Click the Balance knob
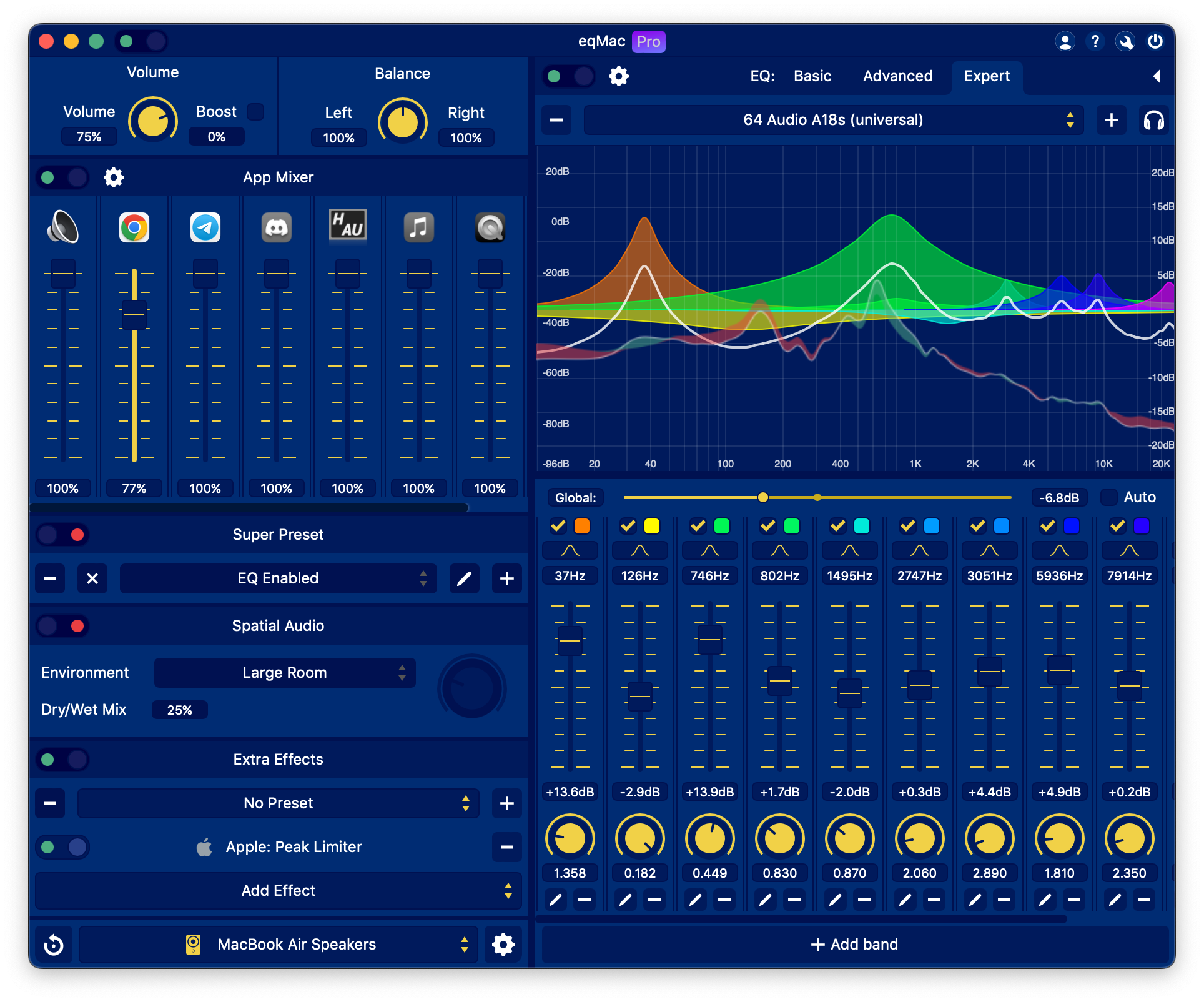The height and width of the screenshot is (1002, 1204). 403,122
